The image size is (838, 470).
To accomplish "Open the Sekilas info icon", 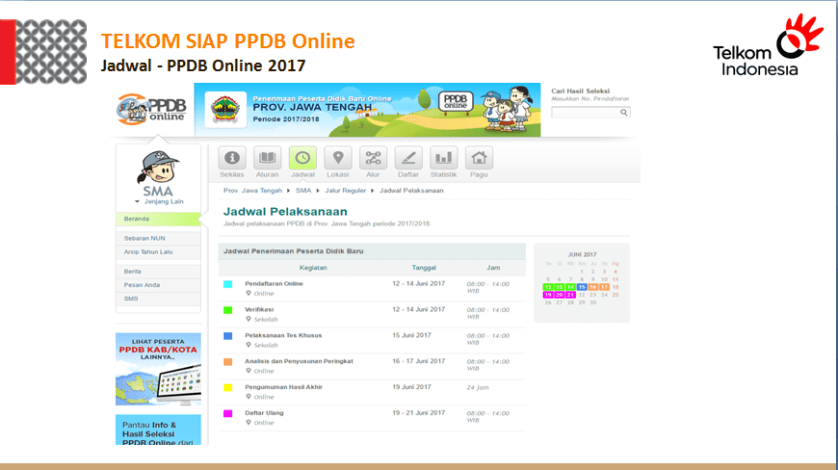I will [x=232, y=158].
